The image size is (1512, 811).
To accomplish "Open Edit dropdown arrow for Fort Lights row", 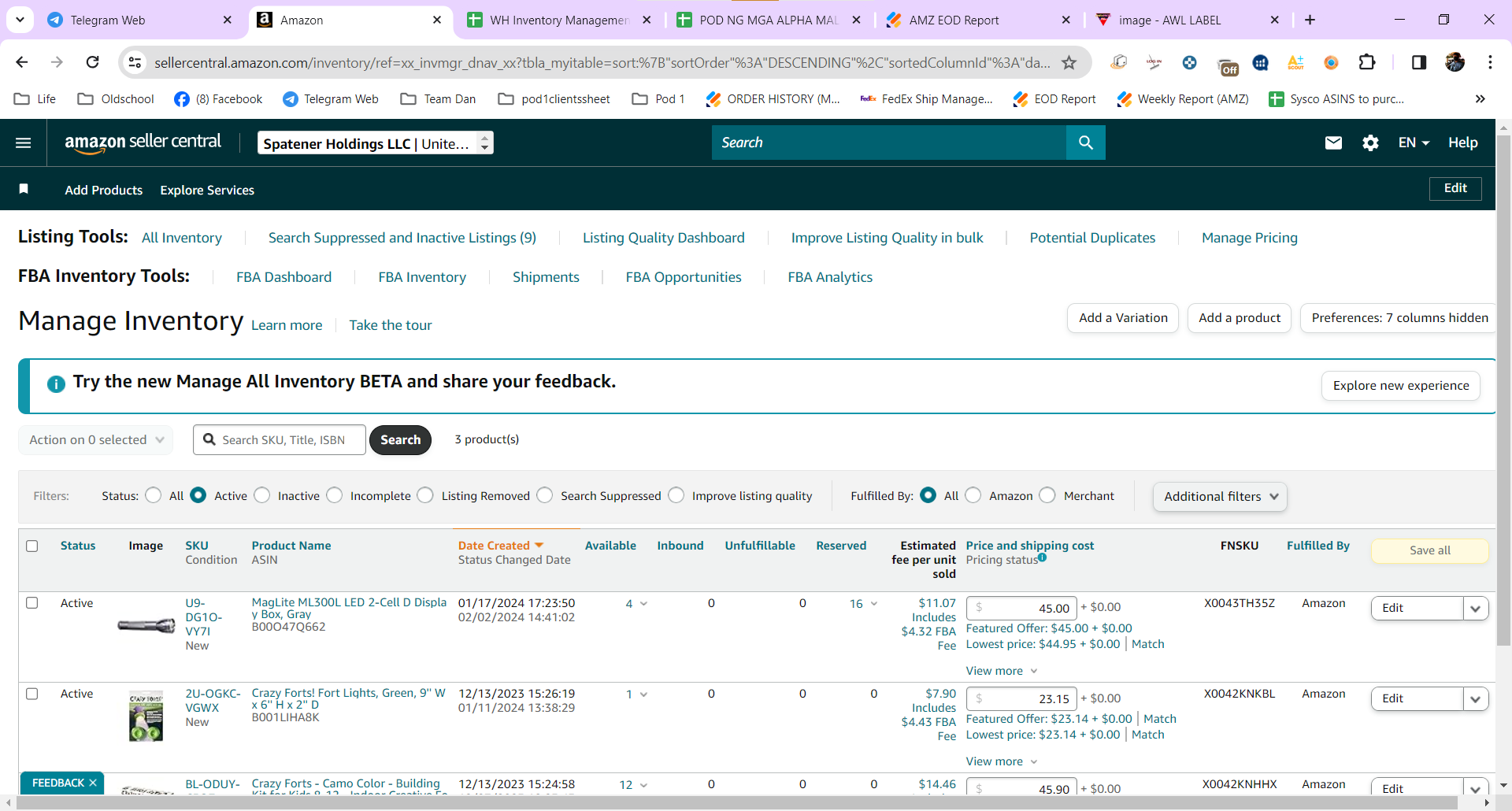I will coord(1476,698).
